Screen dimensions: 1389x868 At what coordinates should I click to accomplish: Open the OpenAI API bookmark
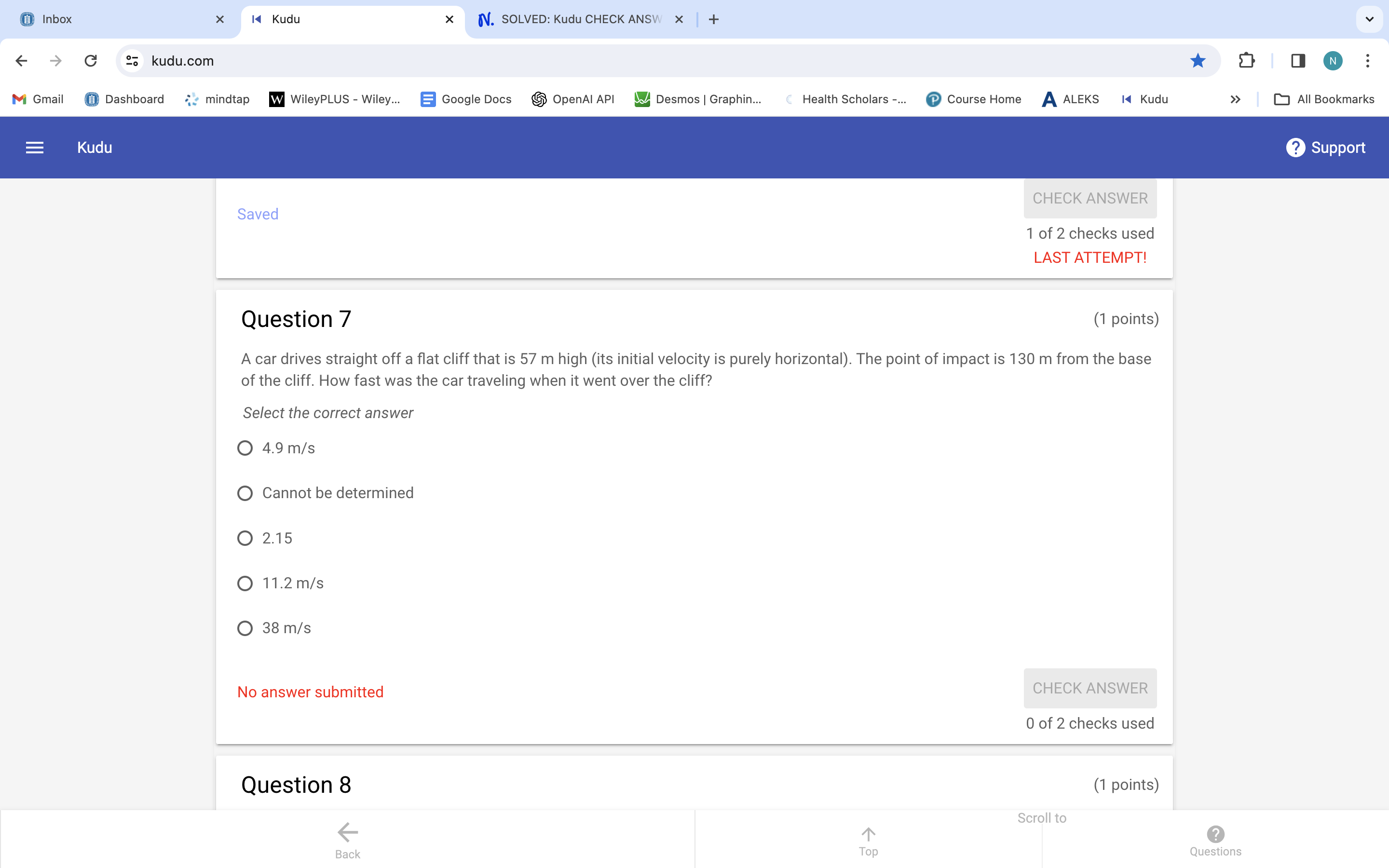pos(573,99)
